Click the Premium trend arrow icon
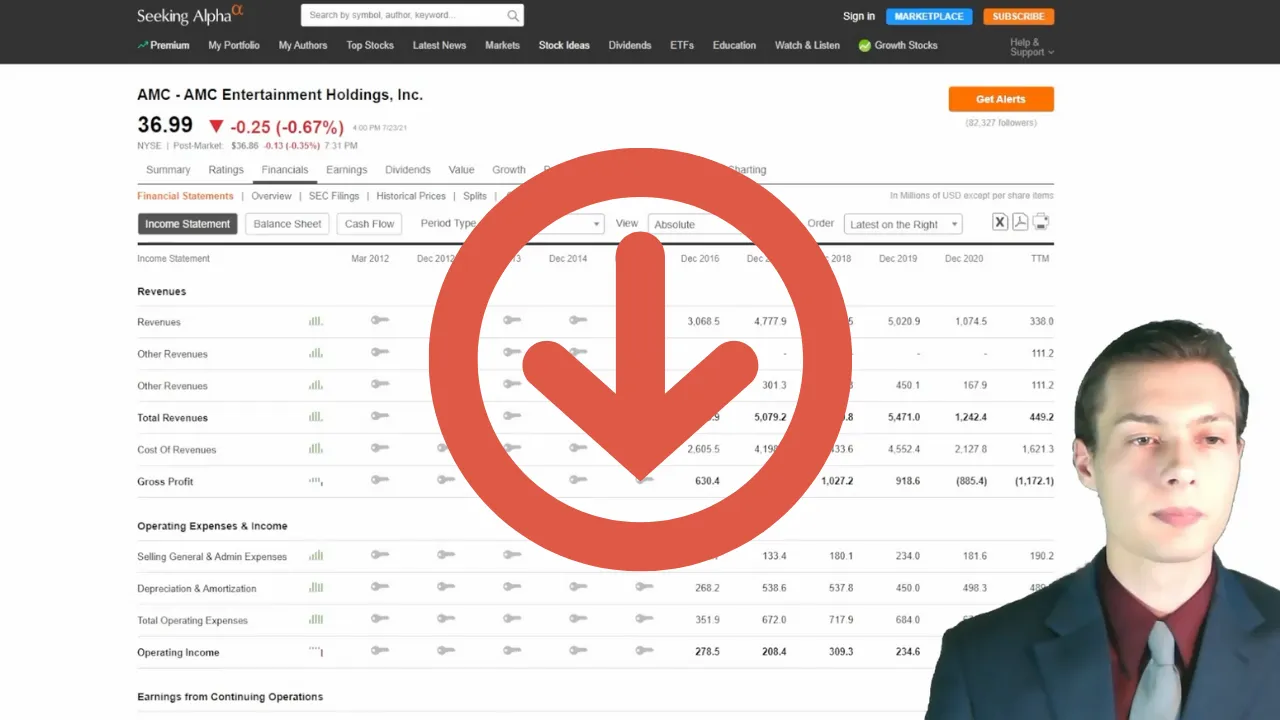Image resolution: width=1280 pixels, height=720 pixels. tap(143, 45)
